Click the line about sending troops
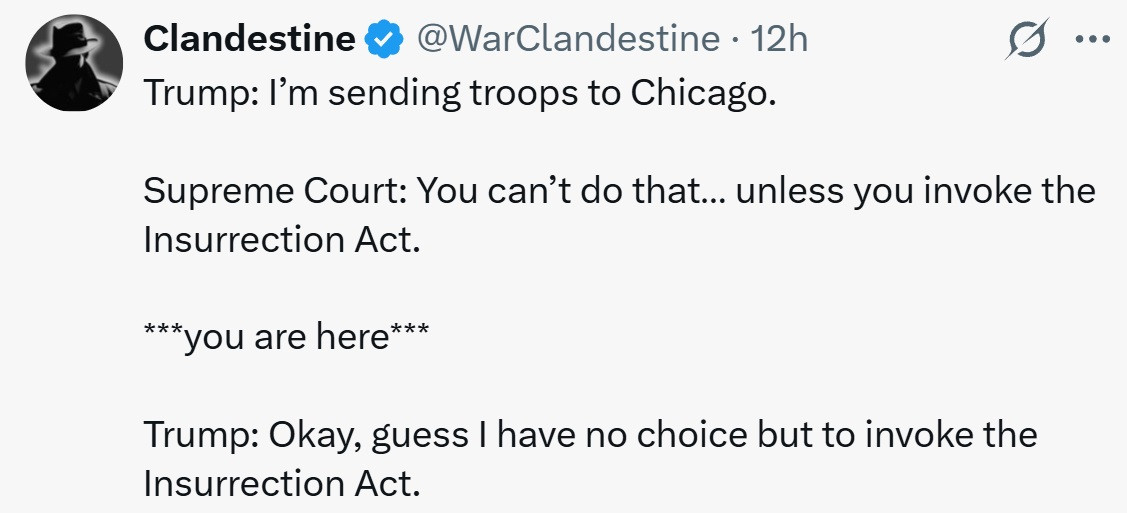Image resolution: width=1127 pixels, height=513 pixels. pos(460,94)
